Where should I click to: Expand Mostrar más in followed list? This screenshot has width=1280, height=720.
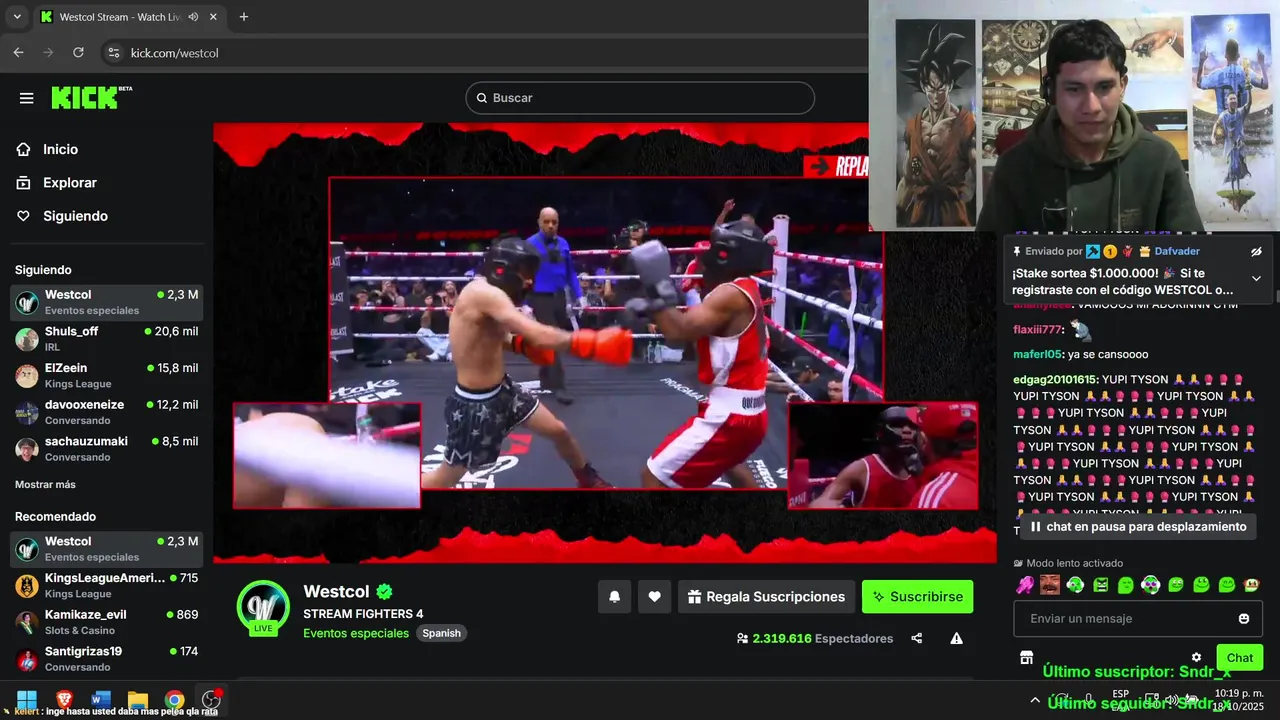(x=45, y=485)
